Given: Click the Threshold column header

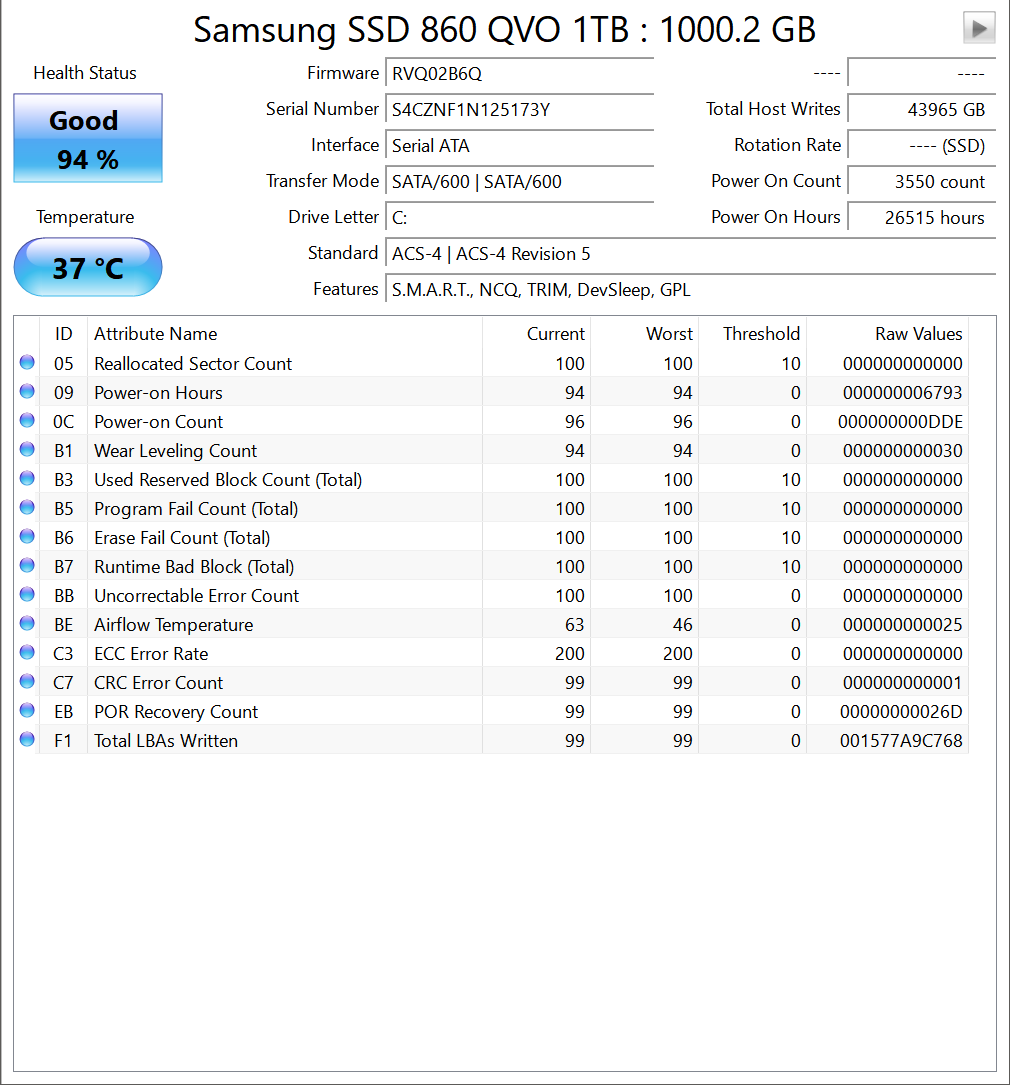Looking at the screenshot, I should pyautogui.click(x=752, y=334).
